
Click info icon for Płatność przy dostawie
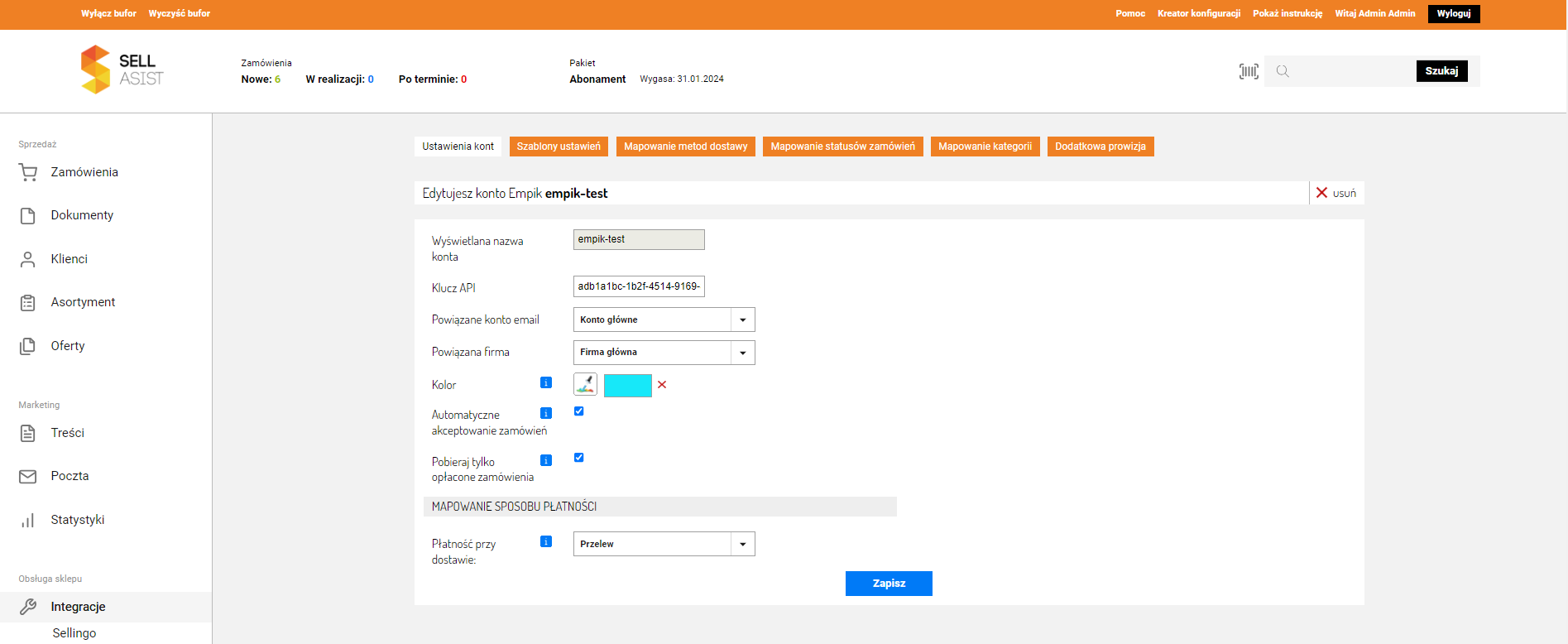pyautogui.click(x=546, y=541)
